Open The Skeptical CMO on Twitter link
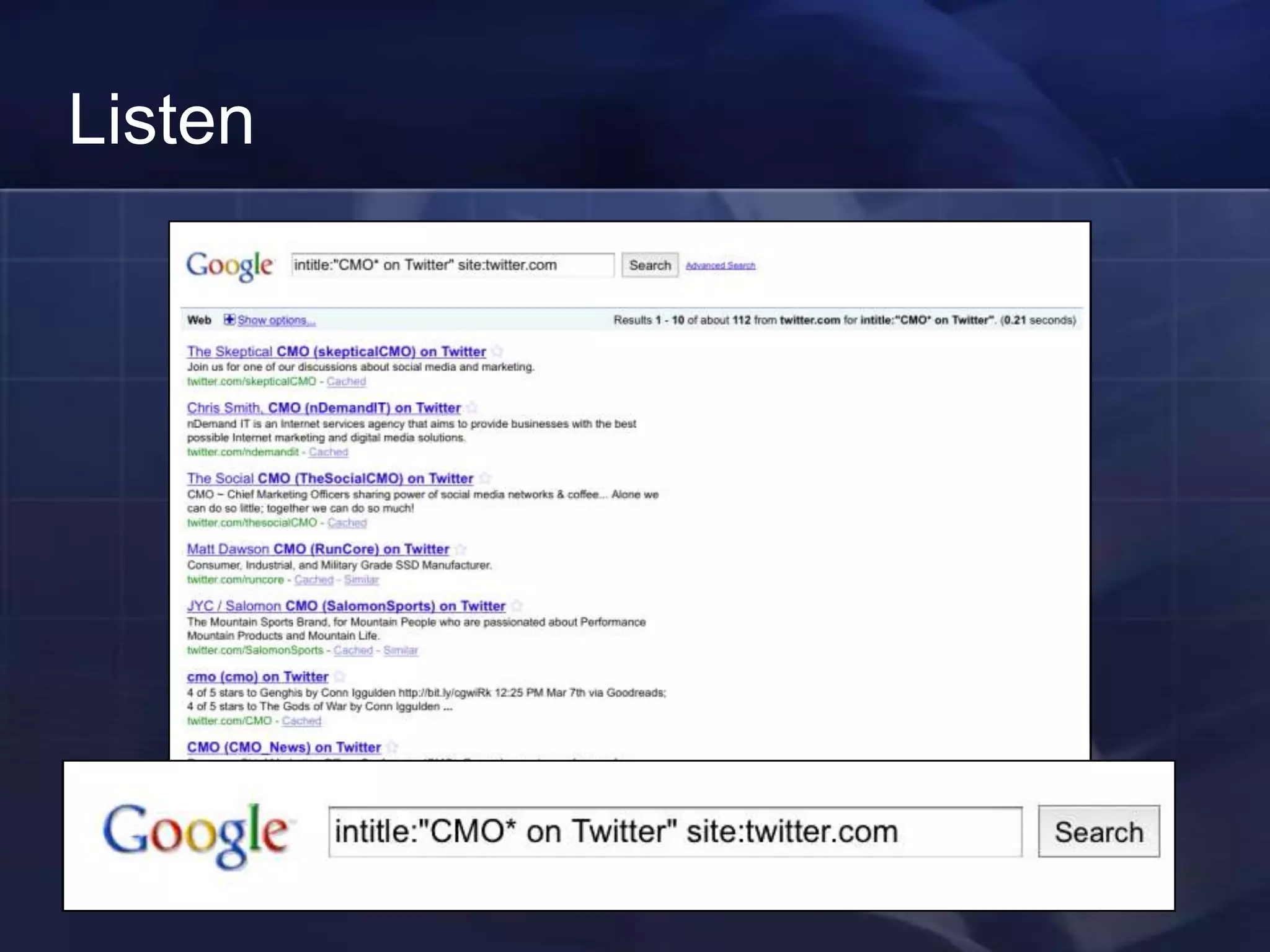The height and width of the screenshot is (952, 1270). 336,351
